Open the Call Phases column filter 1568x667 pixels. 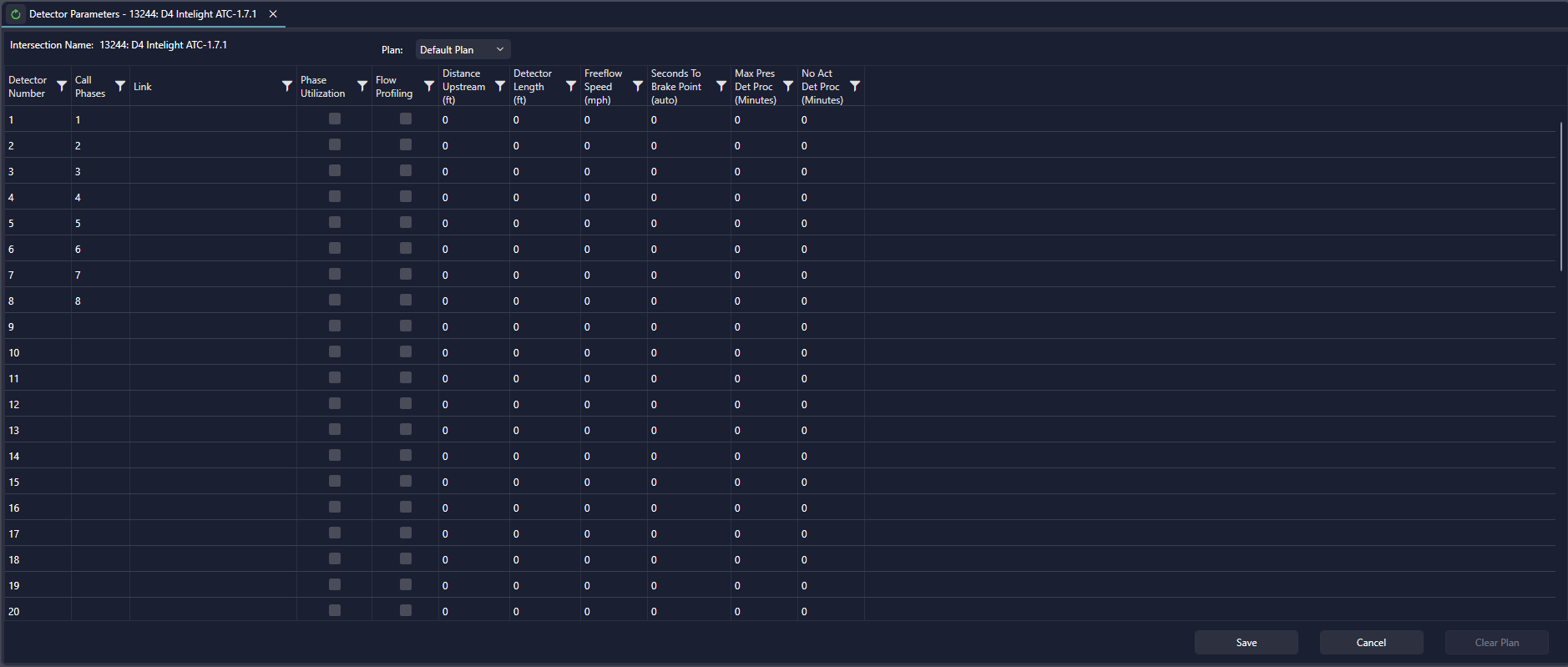click(x=119, y=86)
